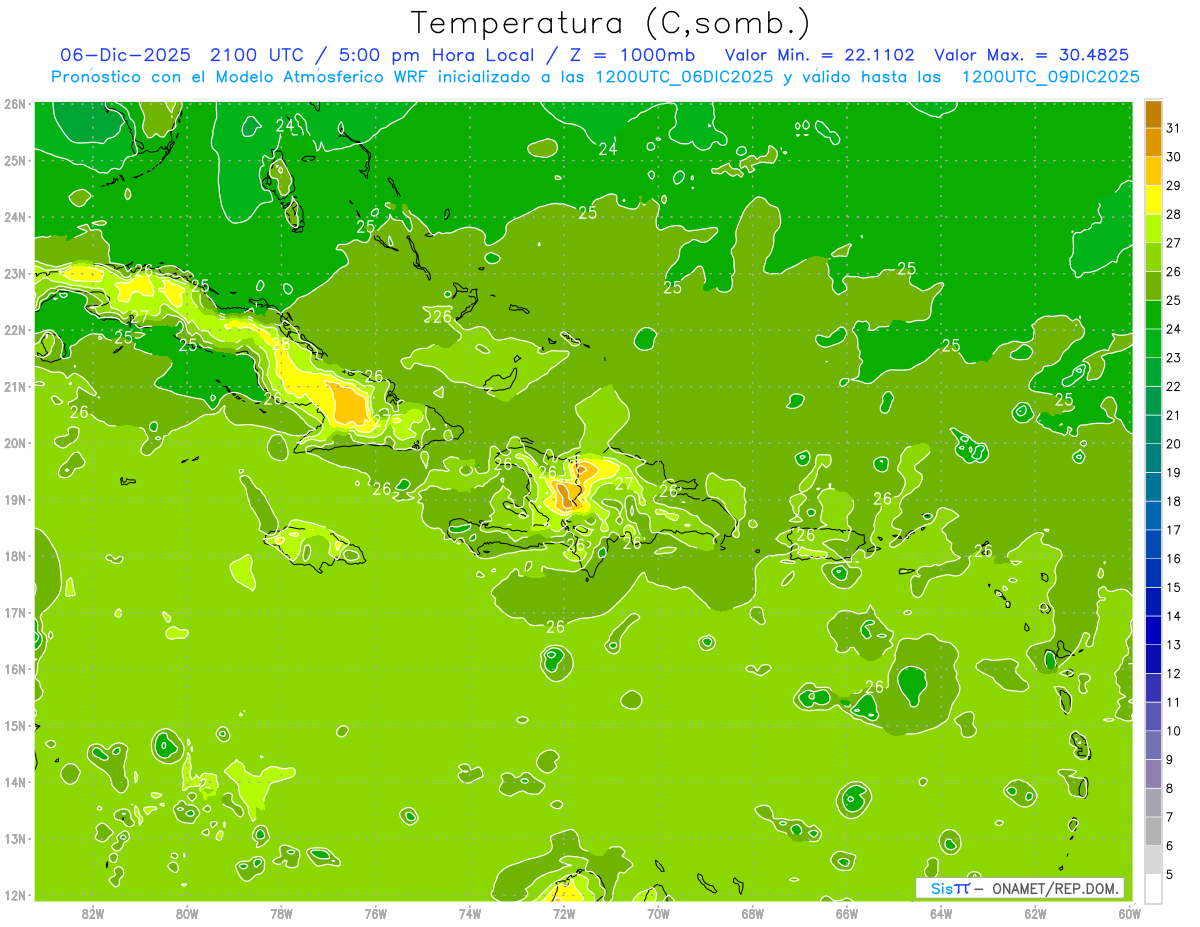The height and width of the screenshot is (927, 1200).
Task: Click the latitude axis label '22N'
Action: (15, 330)
